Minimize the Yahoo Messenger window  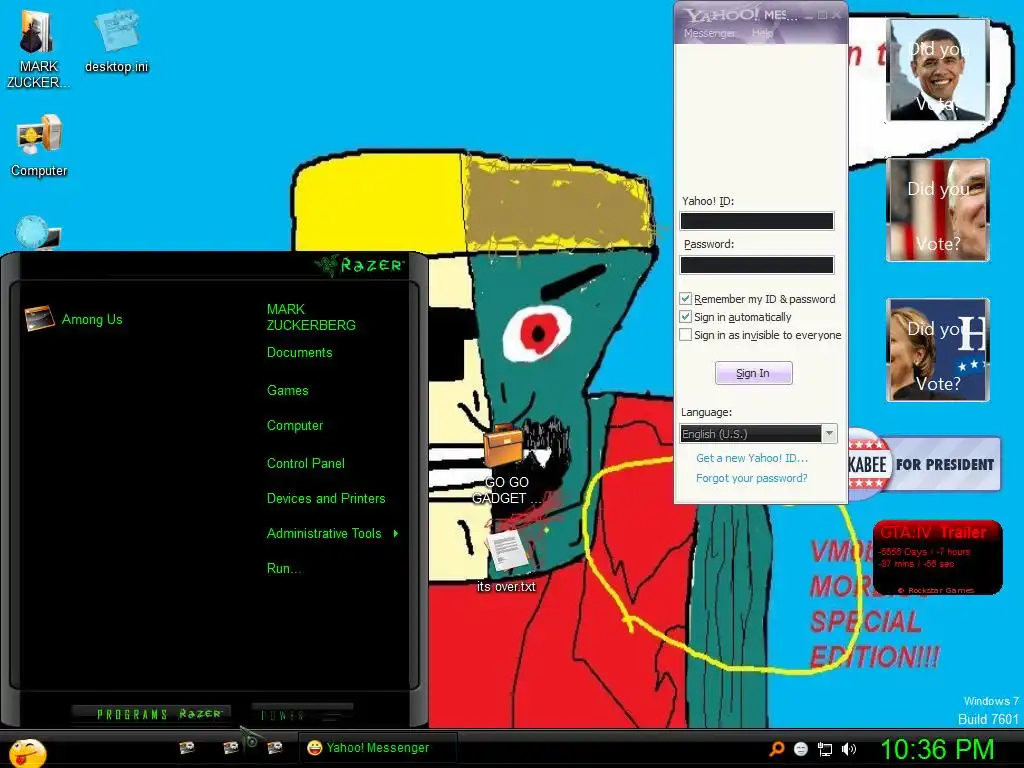[809, 15]
